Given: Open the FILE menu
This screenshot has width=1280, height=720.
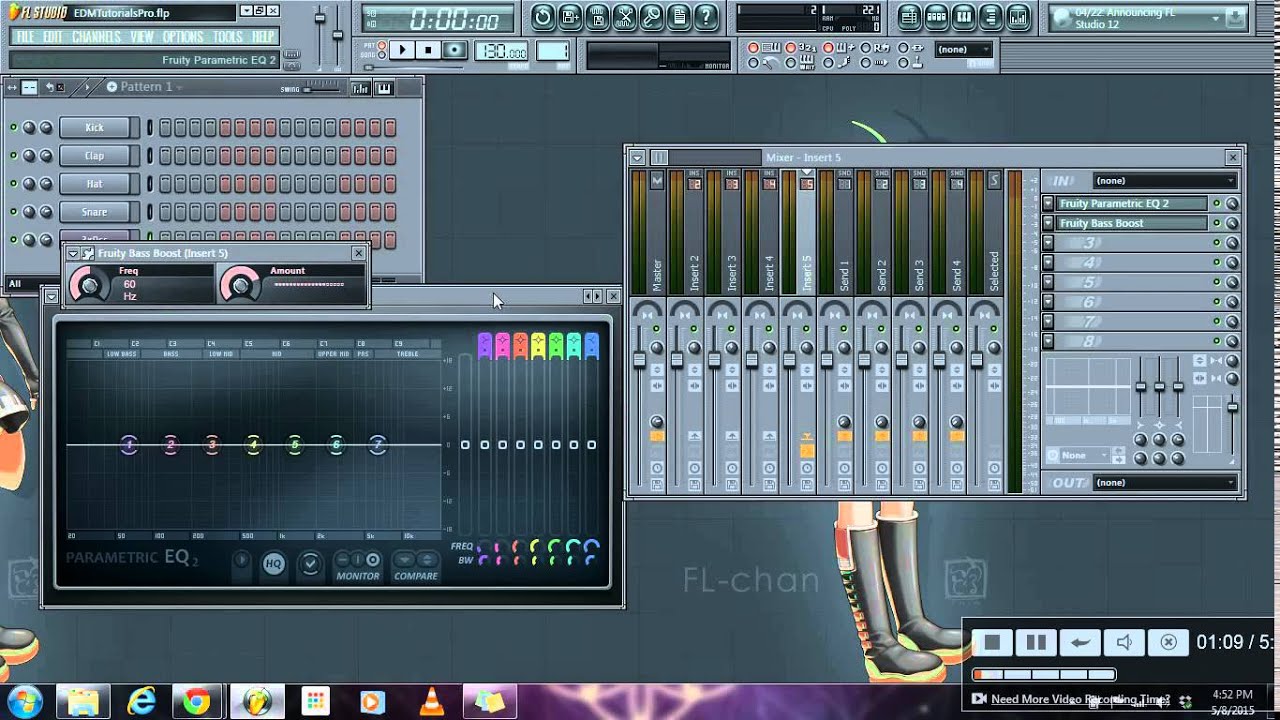Looking at the screenshot, I should pos(25,37).
